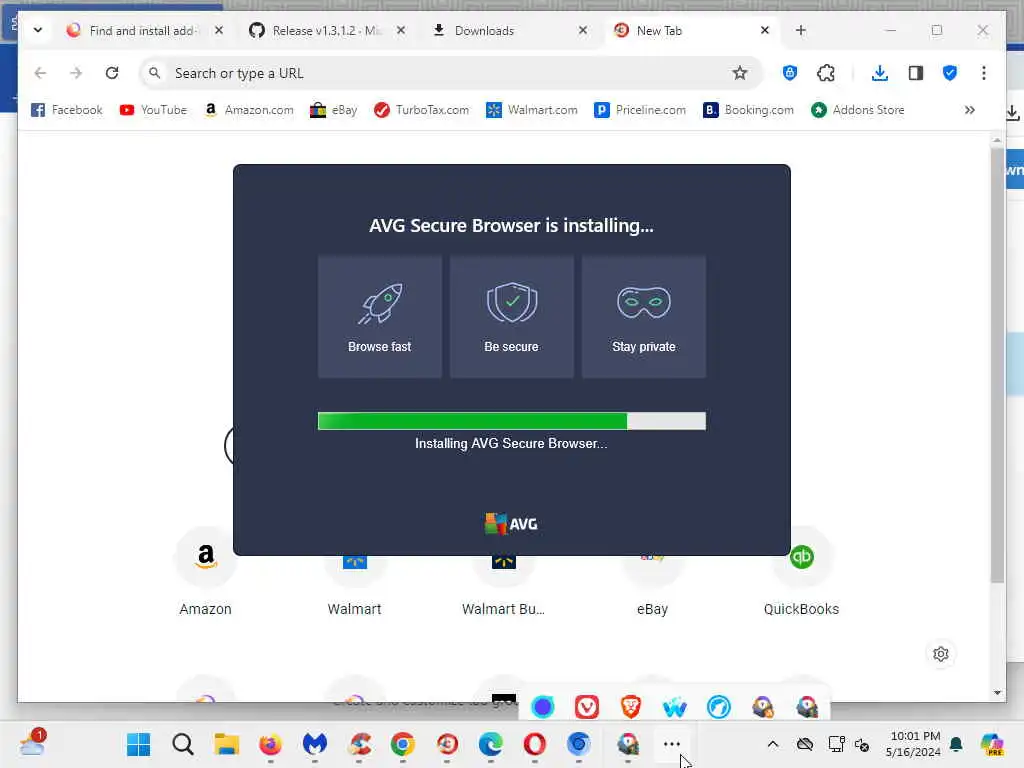Open File Explorer from the taskbar

[227, 744]
